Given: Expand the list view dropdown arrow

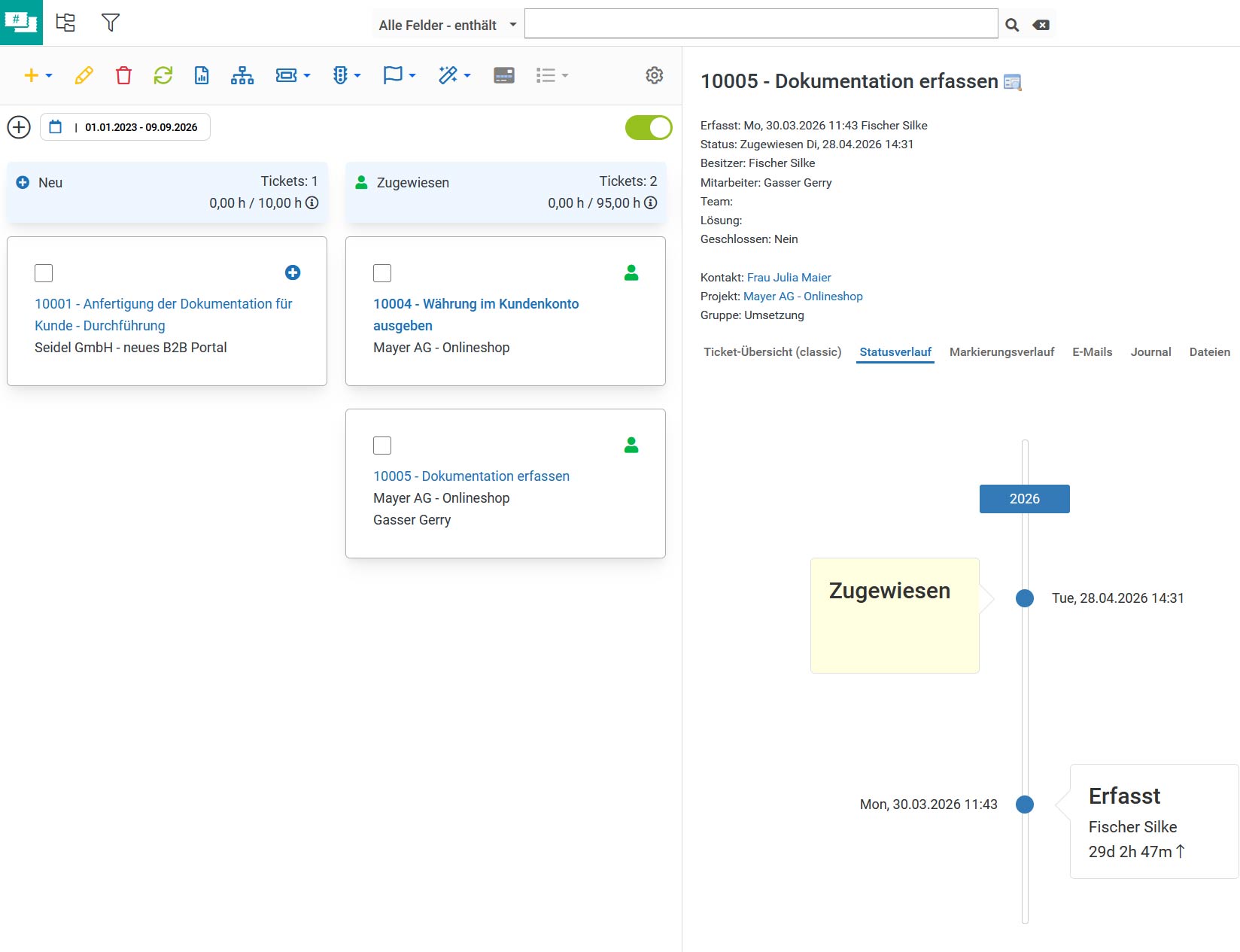Looking at the screenshot, I should pos(565,76).
